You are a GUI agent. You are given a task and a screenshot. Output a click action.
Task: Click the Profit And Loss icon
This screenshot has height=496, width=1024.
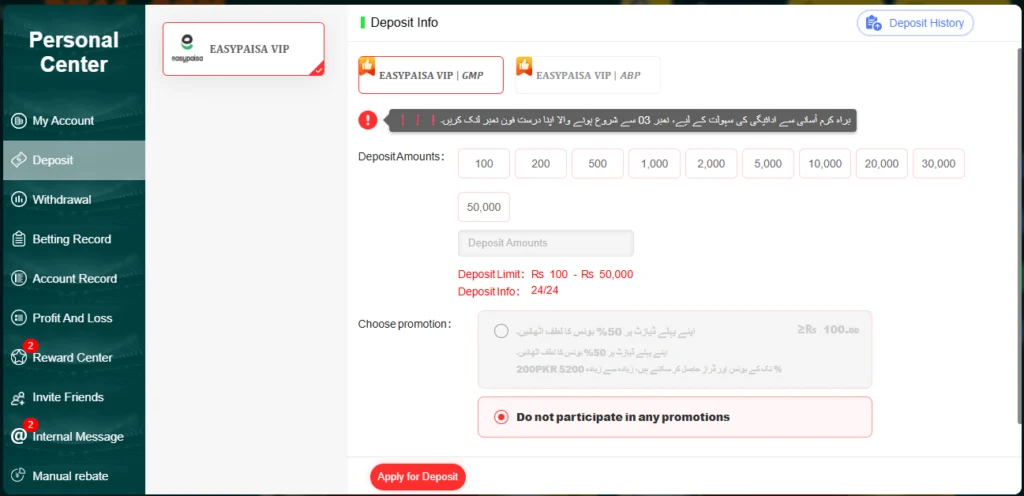point(18,318)
